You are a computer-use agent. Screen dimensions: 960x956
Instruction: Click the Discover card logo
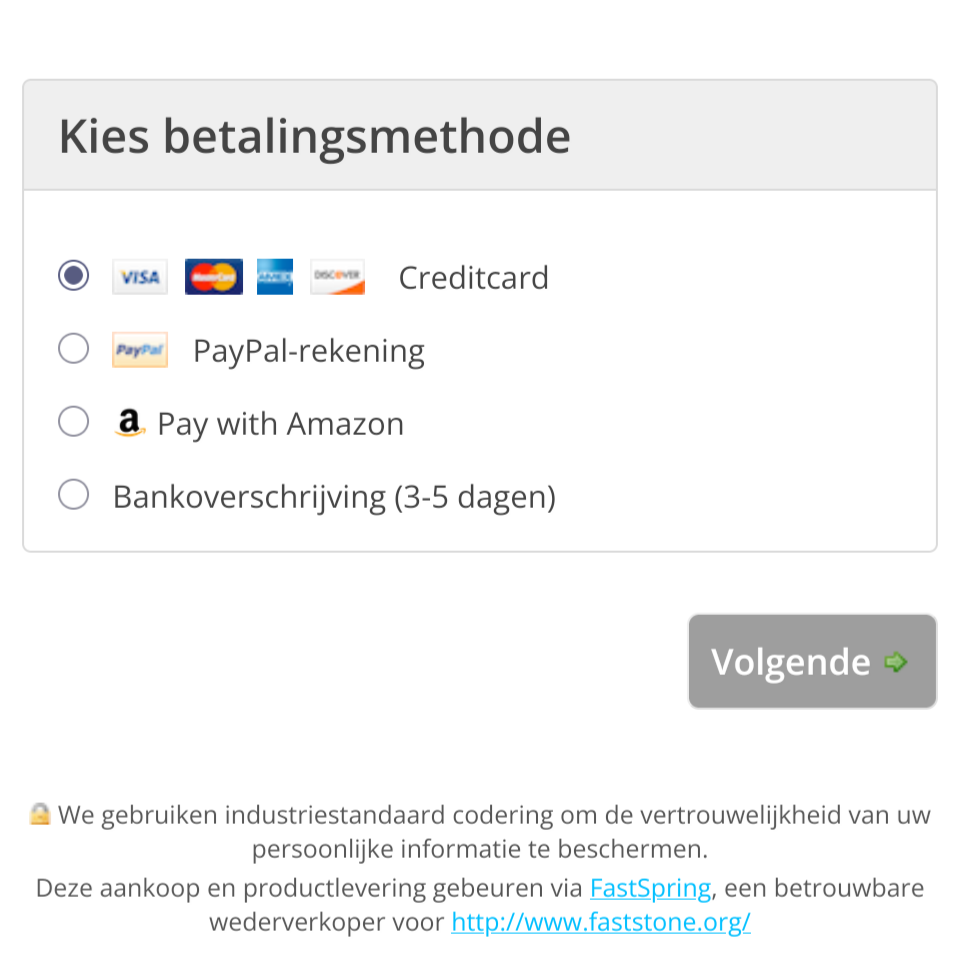337,277
